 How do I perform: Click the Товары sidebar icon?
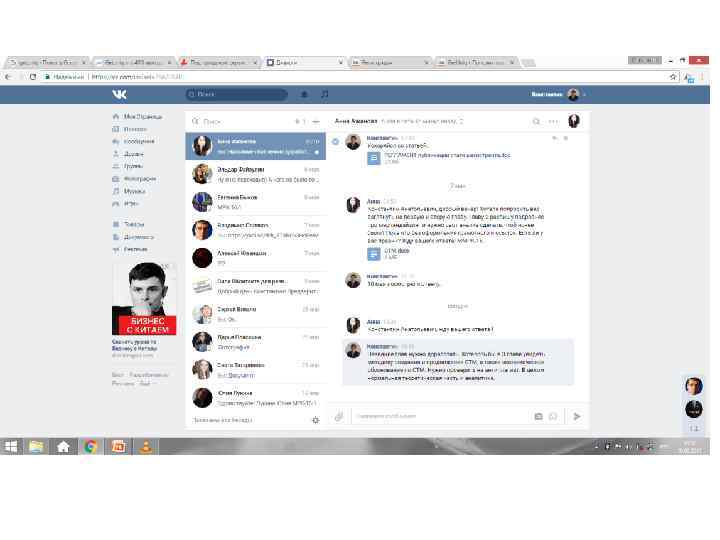pos(116,225)
